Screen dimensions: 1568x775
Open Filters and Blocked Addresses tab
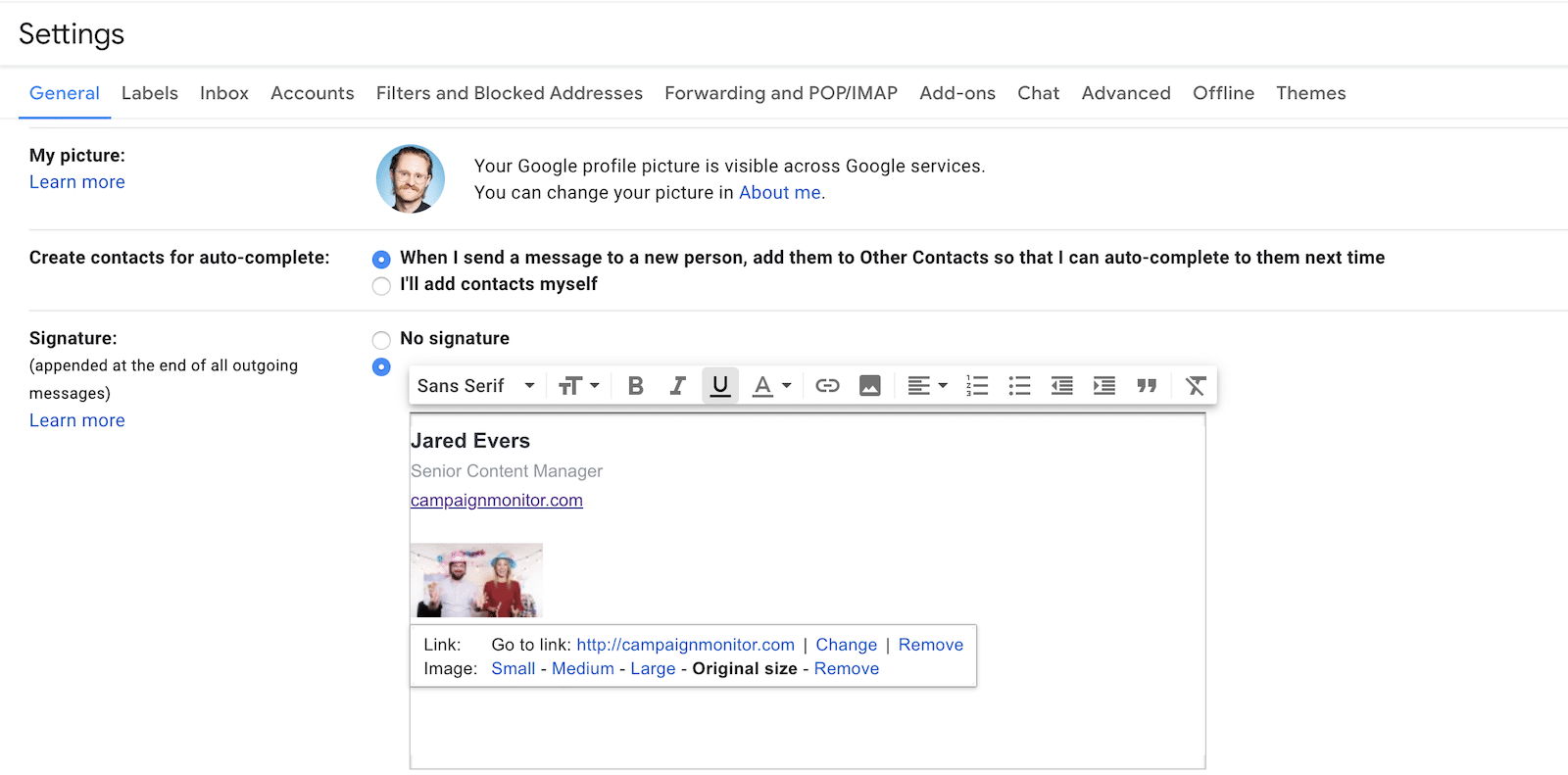(510, 93)
